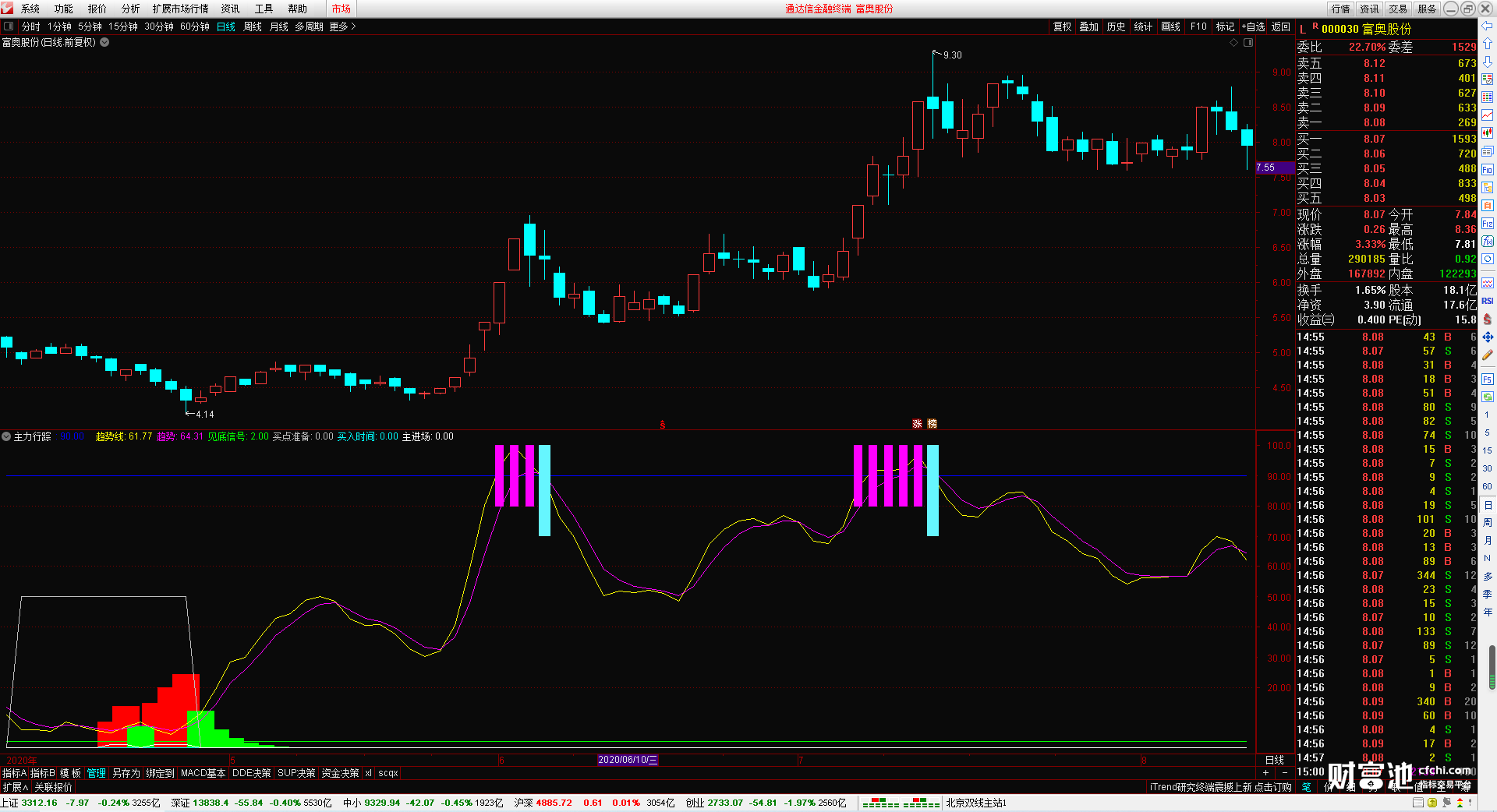Open the 复权 adjustment dropdown
The image size is (1497, 812).
(1063, 26)
